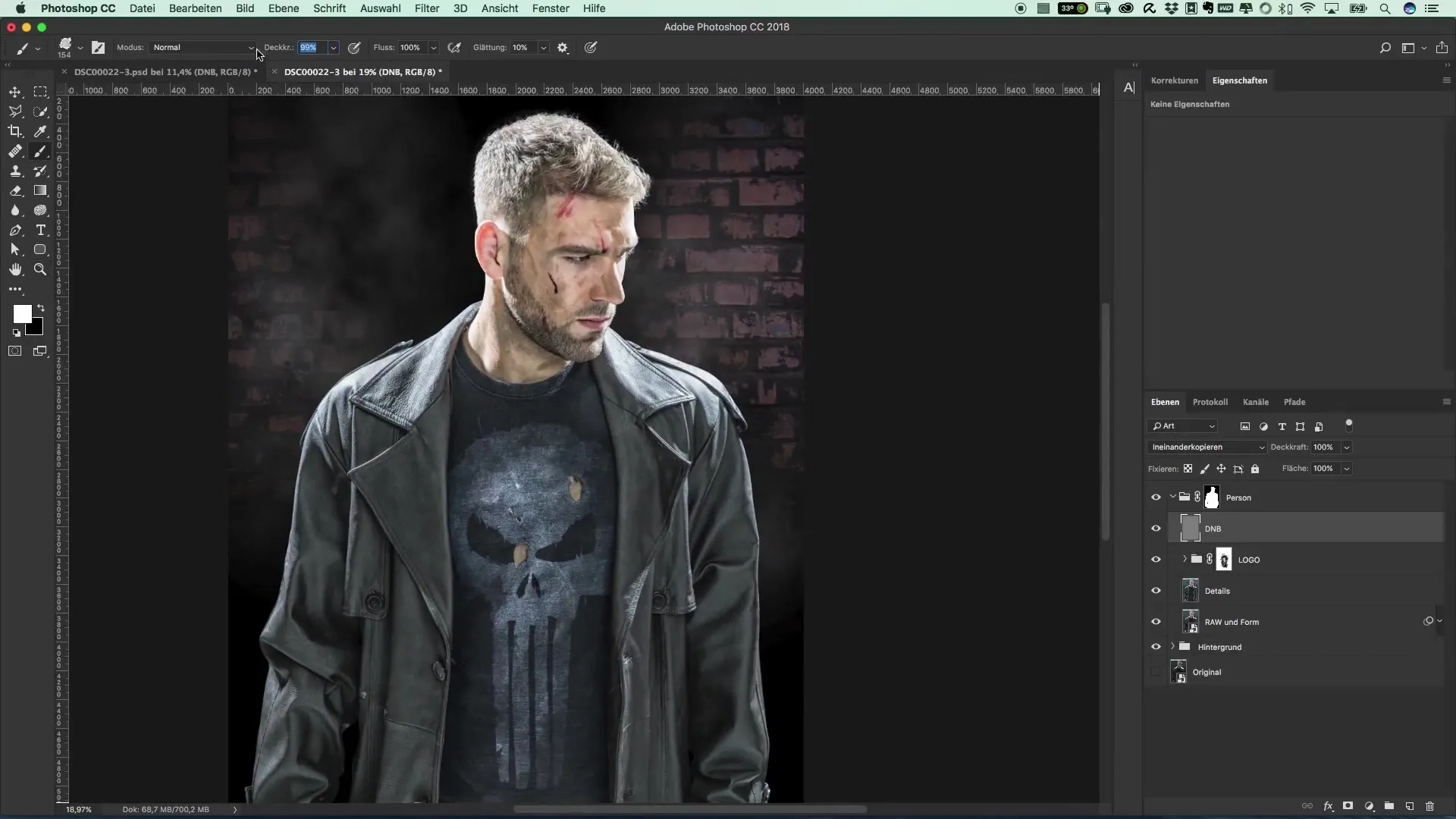Screen dimensions: 1456x819
Task: Create new adjustment layer icon
Action: 1369,806
